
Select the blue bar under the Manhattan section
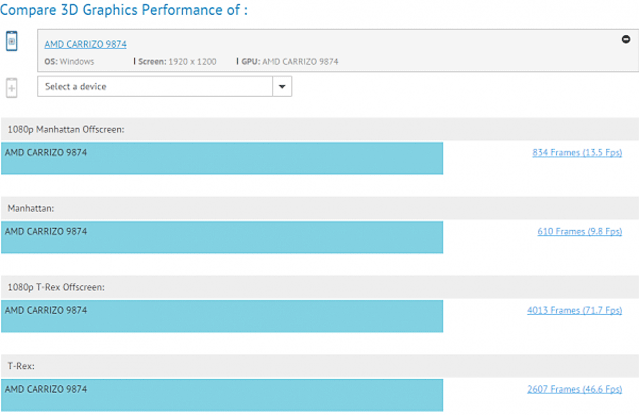[x=222, y=237]
